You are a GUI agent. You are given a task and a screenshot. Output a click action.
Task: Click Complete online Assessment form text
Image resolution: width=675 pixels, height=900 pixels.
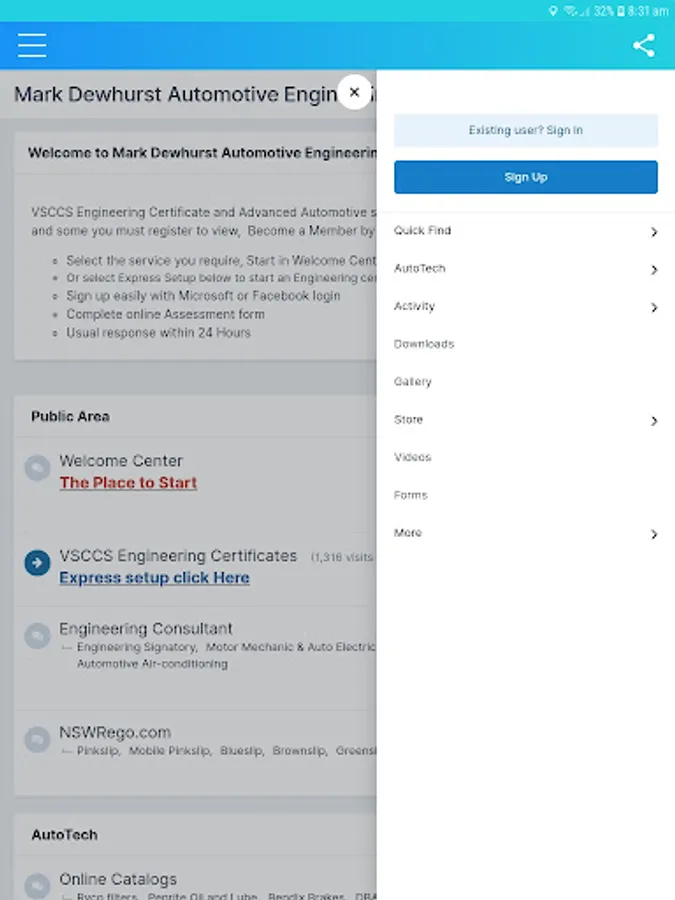[165, 315]
